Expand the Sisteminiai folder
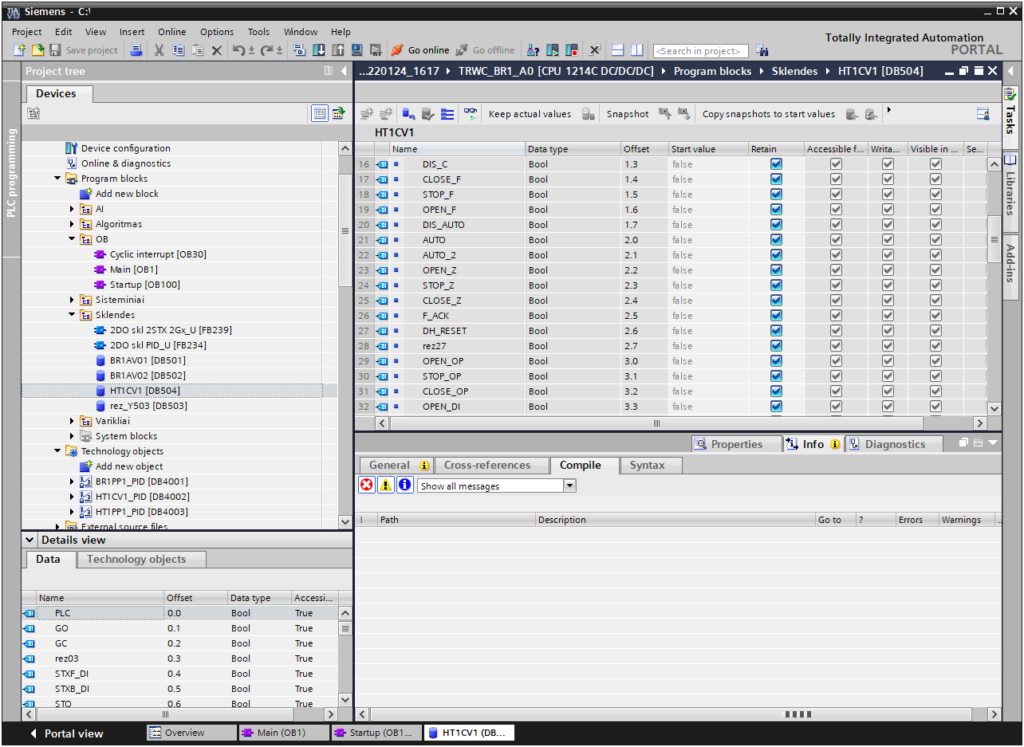Viewport: 1024px width, 747px height. 72,300
